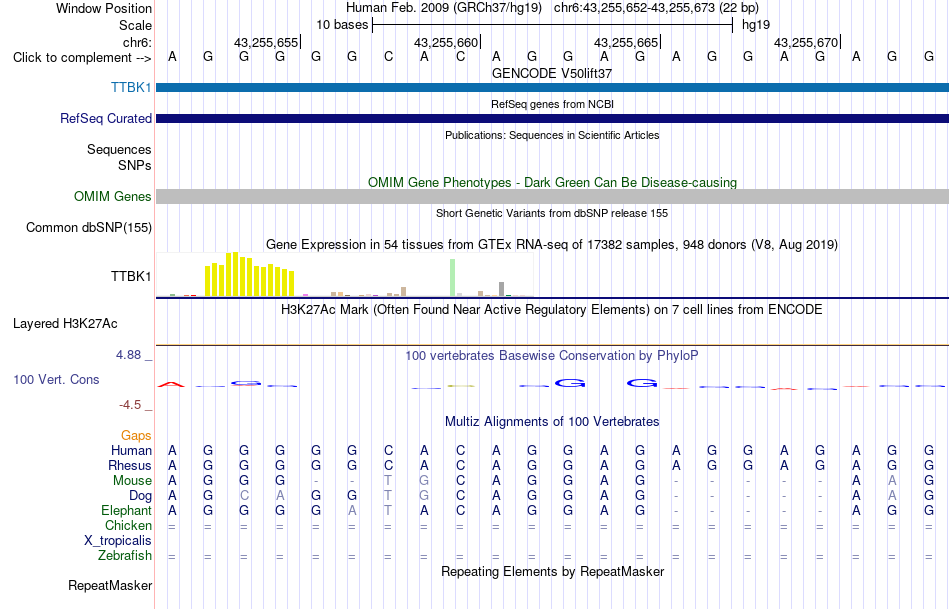Click the '10 bases' scale bar label
Screen dimensions: 950x609
(342, 25)
